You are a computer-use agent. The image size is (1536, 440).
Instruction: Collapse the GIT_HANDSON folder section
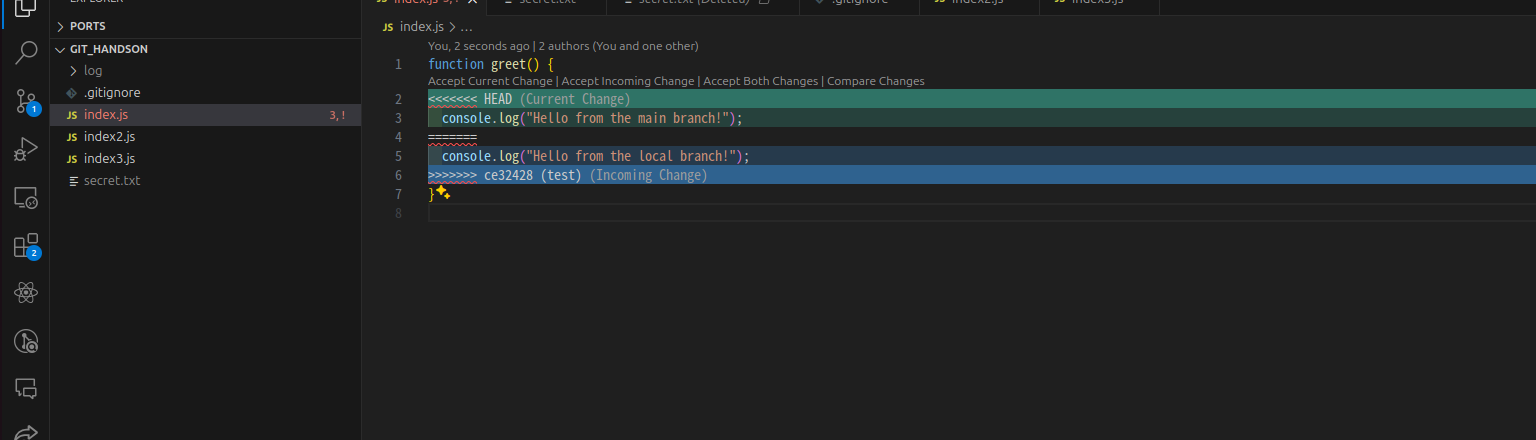click(x=205, y=48)
